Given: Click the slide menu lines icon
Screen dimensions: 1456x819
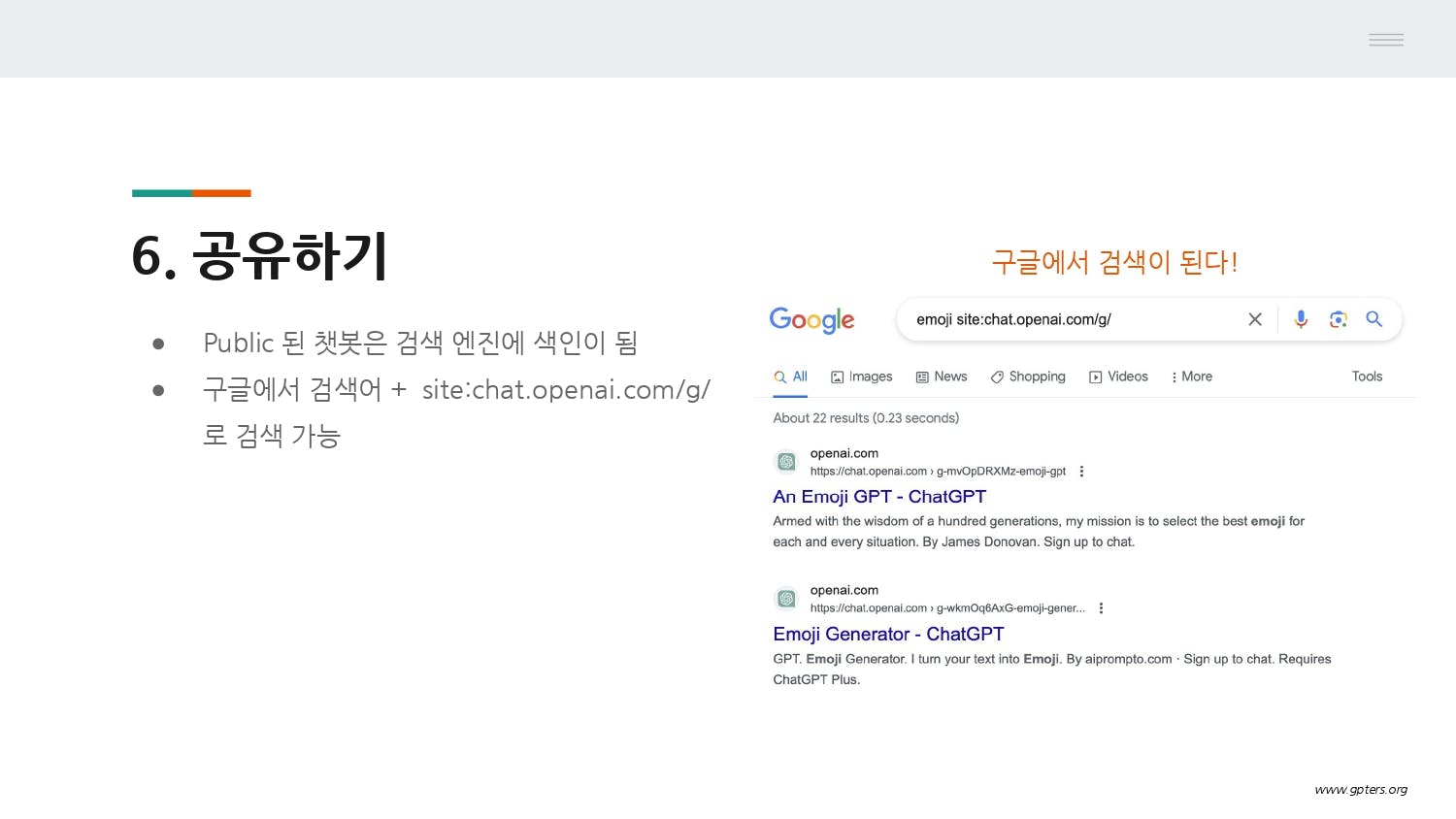Looking at the screenshot, I should pyautogui.click(x=1386, y=40).
